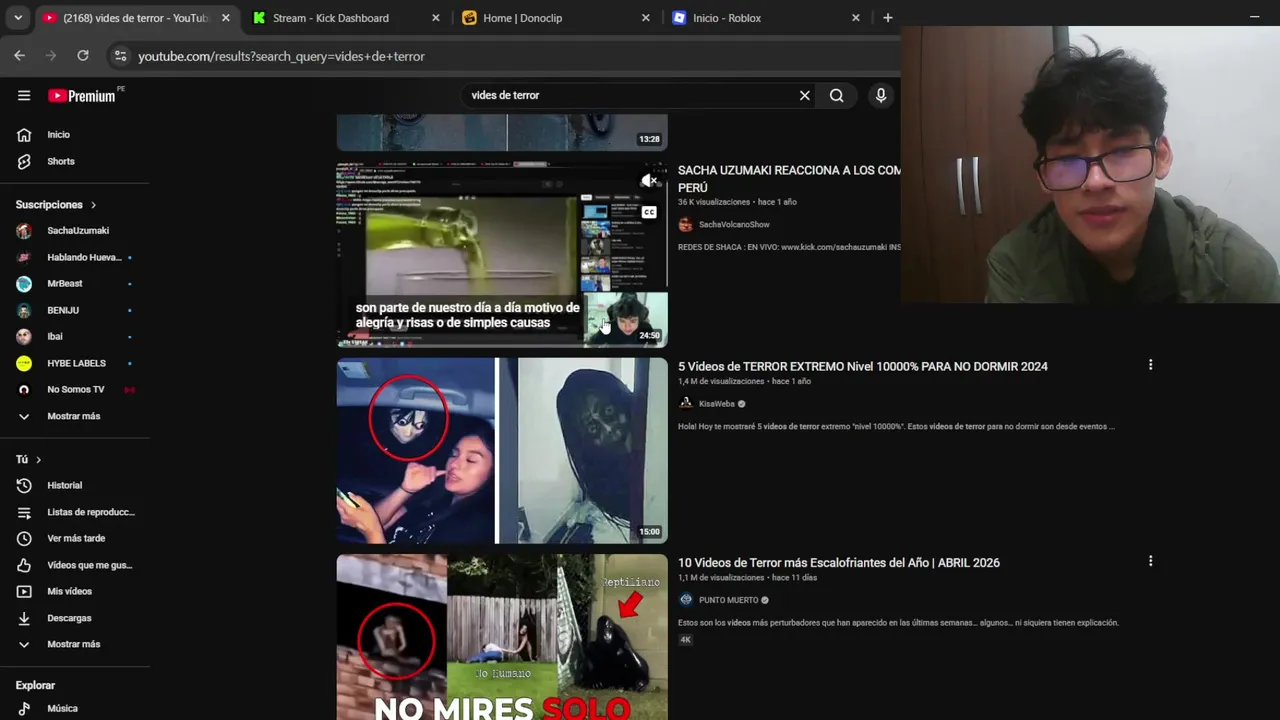Open SACHA UZUMAKI REACCIONA video title

tap(789, 179)
